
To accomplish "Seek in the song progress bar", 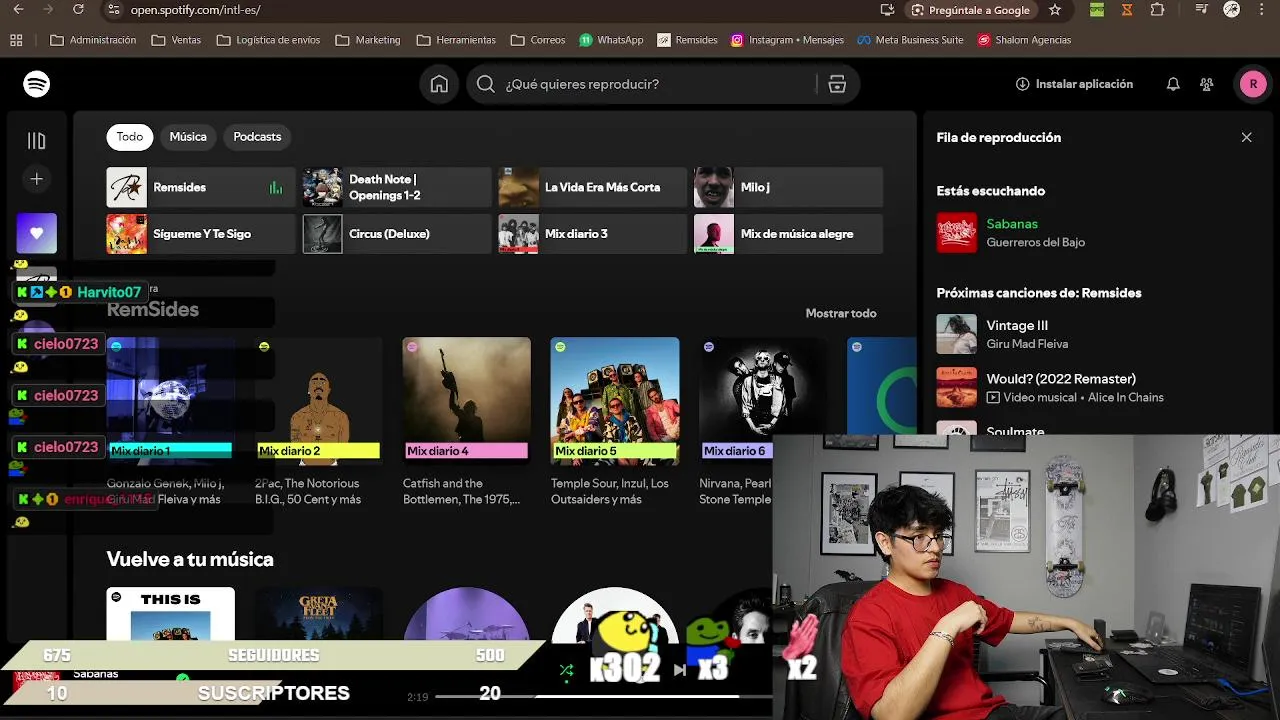I will pyautogui.click(x=604, y=696).
